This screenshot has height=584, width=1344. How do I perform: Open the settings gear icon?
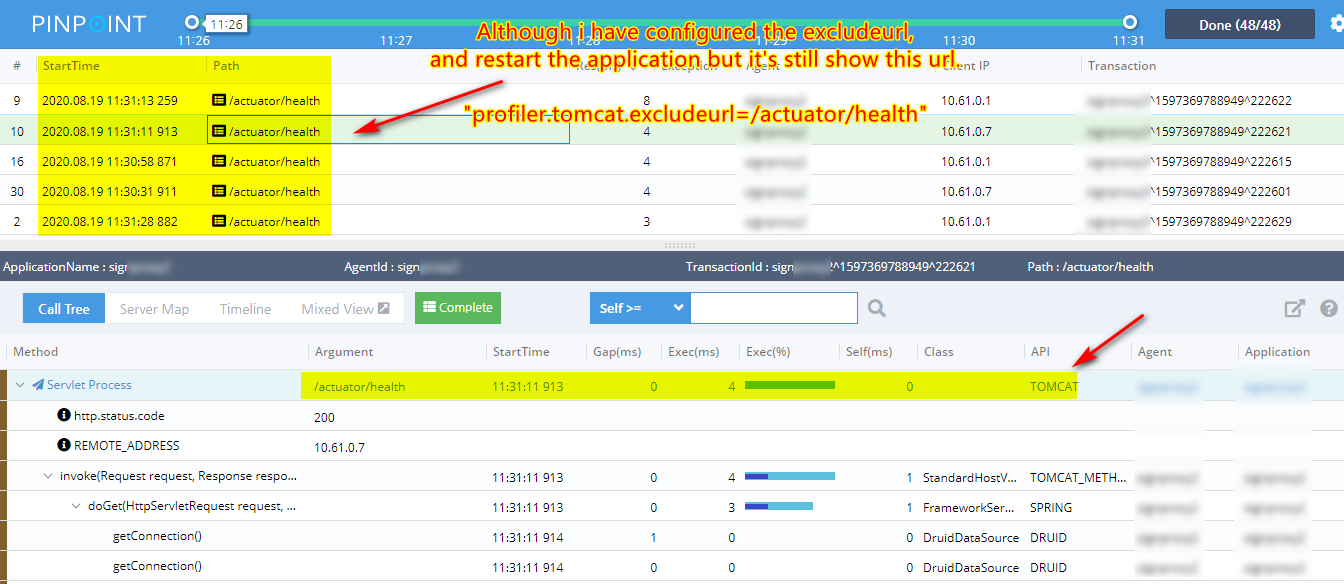coord(1337,24)
